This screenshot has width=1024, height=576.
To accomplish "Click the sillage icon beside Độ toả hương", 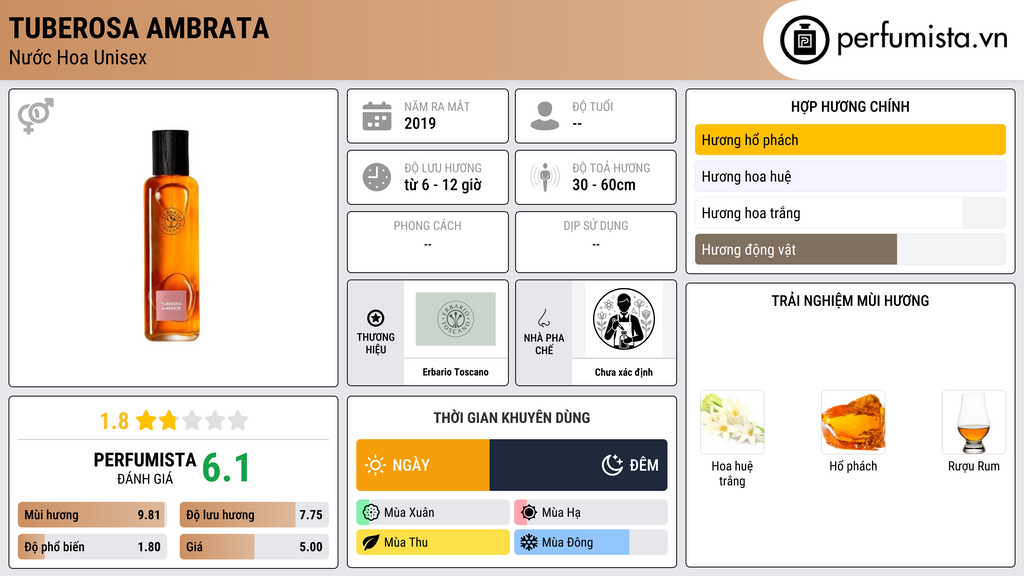I will pos(545,177).
